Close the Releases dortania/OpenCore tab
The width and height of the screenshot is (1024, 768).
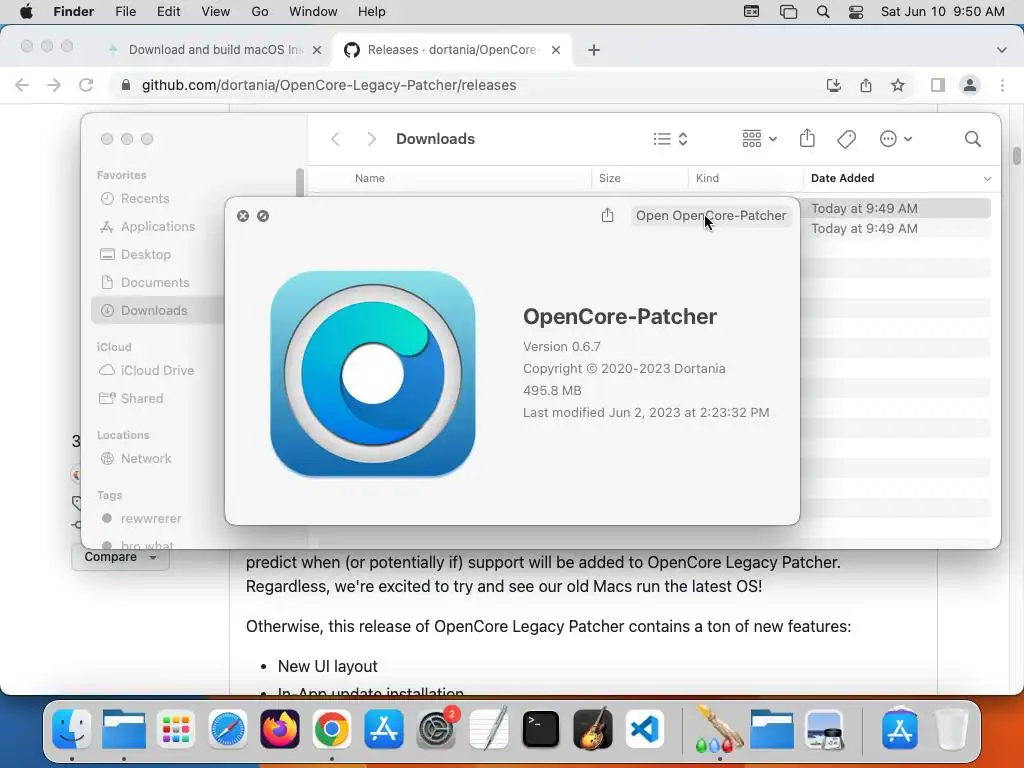556,50
